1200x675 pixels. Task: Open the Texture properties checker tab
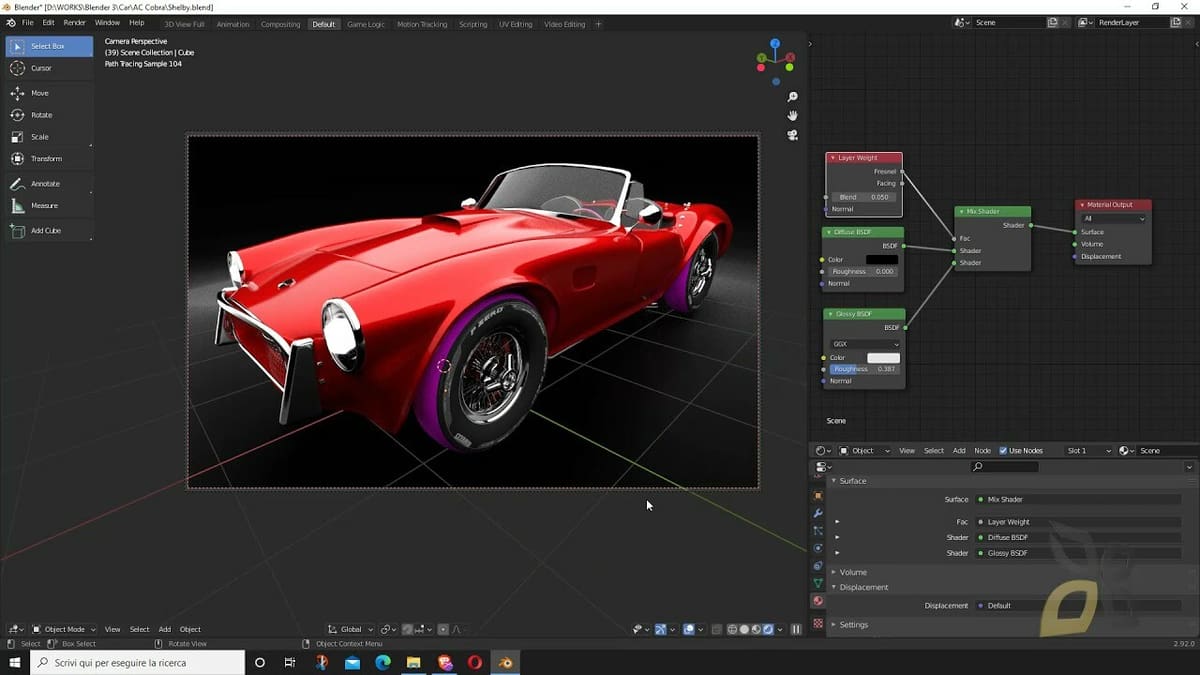click(x=818, y=623)
